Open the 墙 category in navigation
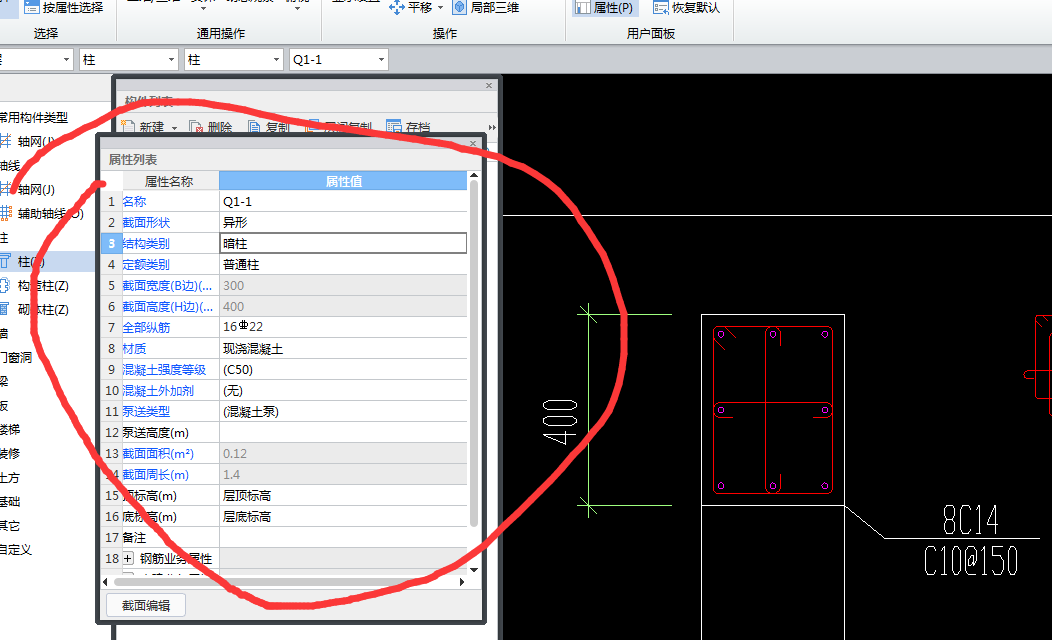This screenshot has height=640, width=1052. [4, 333]
